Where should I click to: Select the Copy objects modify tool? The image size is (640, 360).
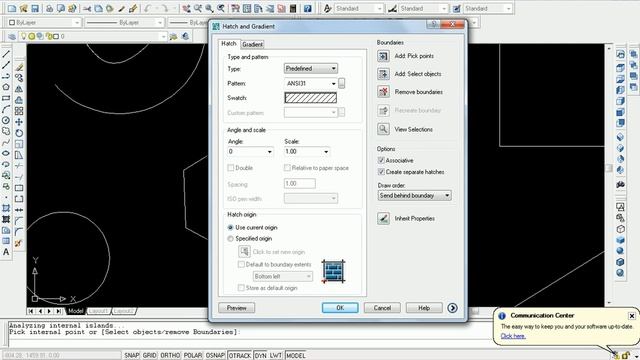[19, 78]
